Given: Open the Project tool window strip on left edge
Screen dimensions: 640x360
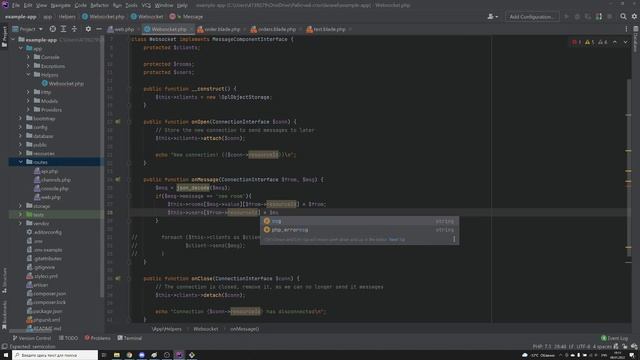Looking at the screenshot, I should click(4, 36).
